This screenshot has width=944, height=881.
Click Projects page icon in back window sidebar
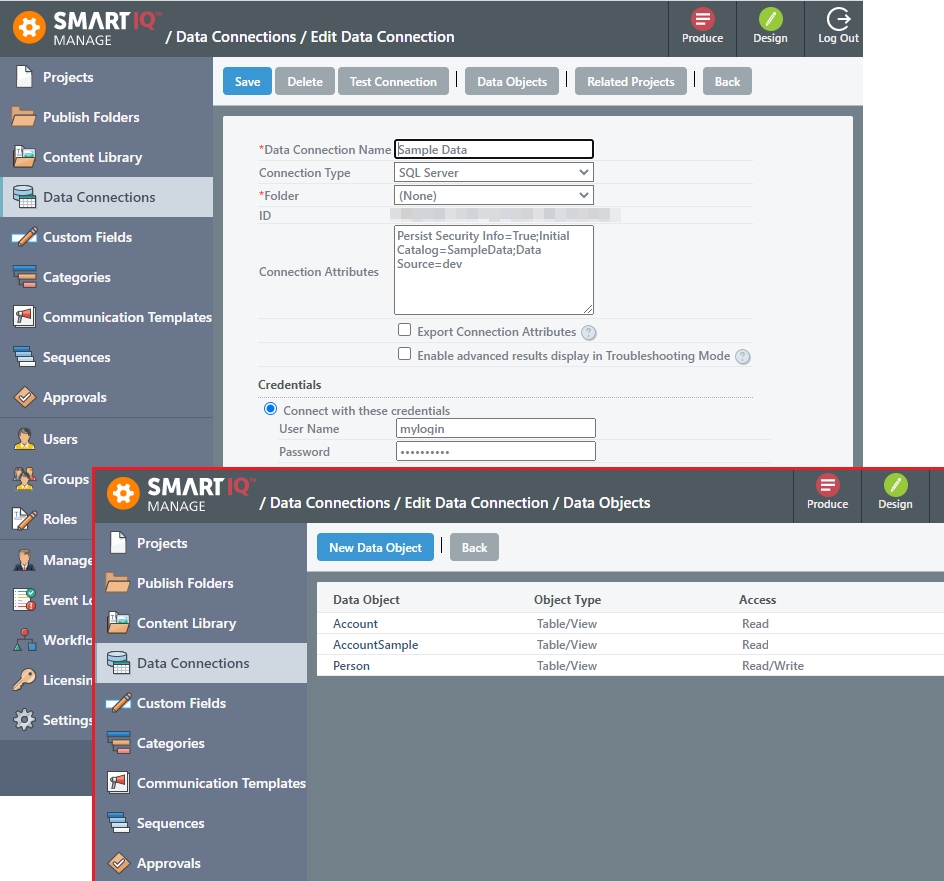coord(24,77)
